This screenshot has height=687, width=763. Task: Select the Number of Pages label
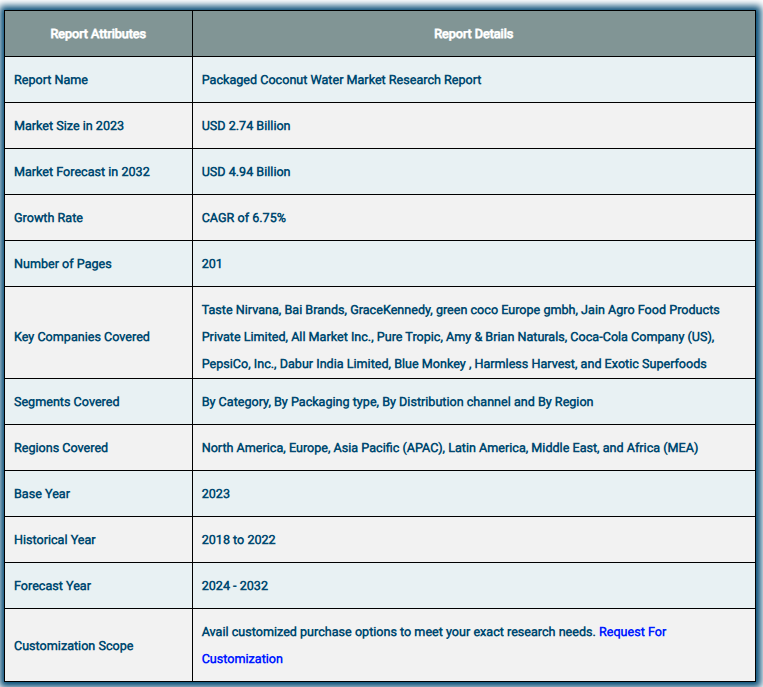(x=63, y=264)
